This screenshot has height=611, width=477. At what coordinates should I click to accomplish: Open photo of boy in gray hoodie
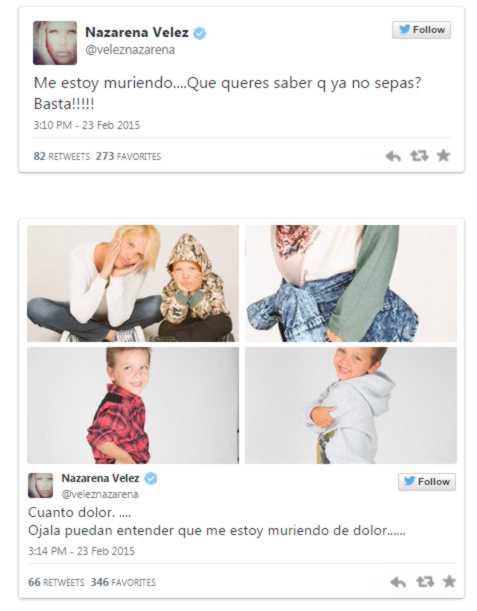[351, 405]
